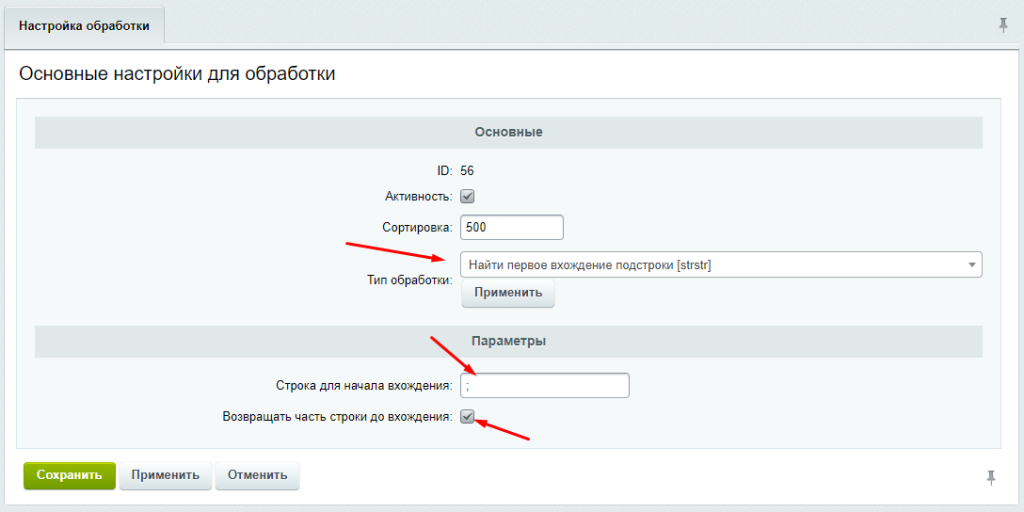
Task: Click Применить below the processing type dropdown
Action: tap(508, 293)
